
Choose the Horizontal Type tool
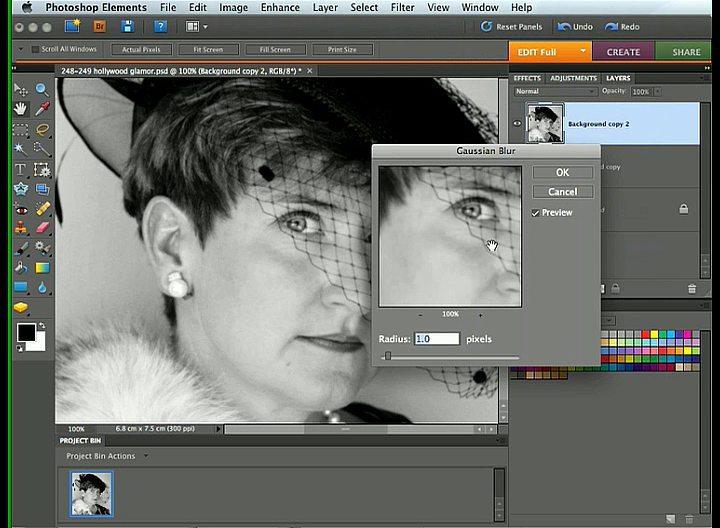(x=21, y=169)
